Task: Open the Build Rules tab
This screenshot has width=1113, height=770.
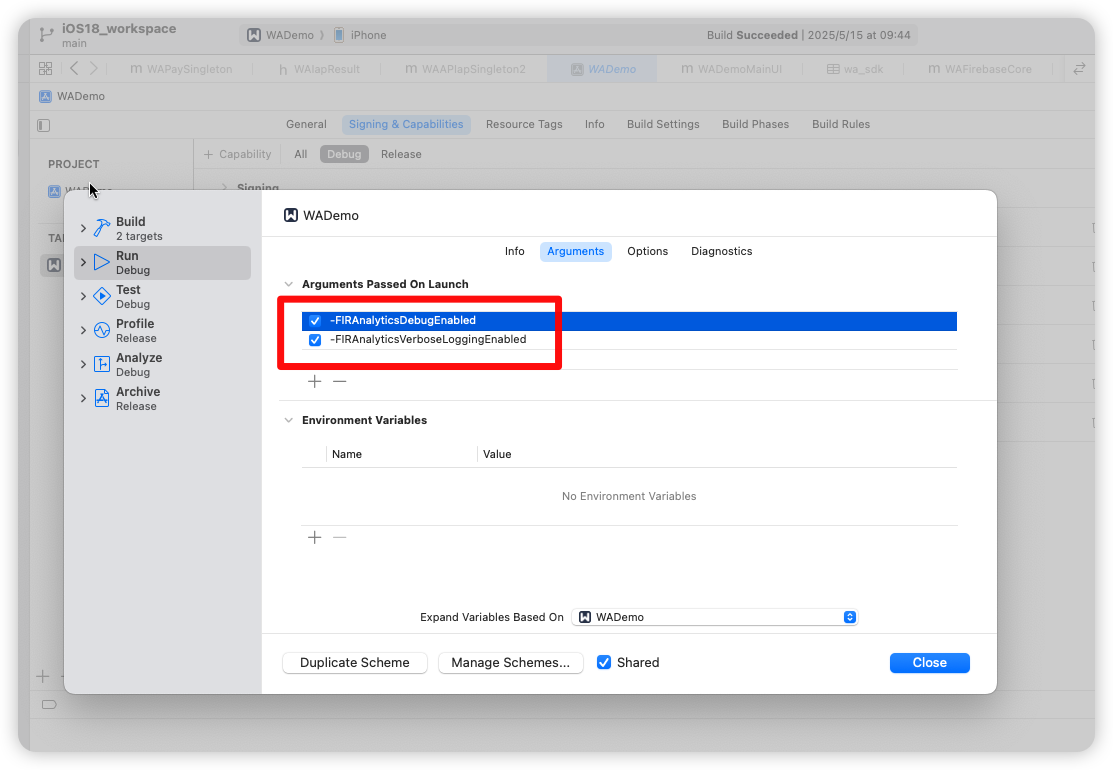Action: 840,124
